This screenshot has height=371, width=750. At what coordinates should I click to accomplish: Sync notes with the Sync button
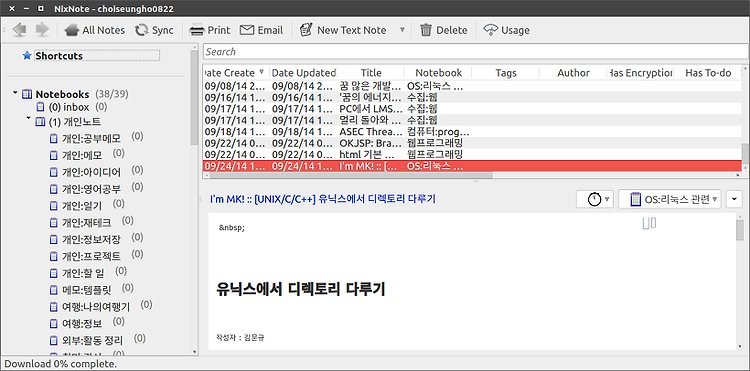click(154, 30)
